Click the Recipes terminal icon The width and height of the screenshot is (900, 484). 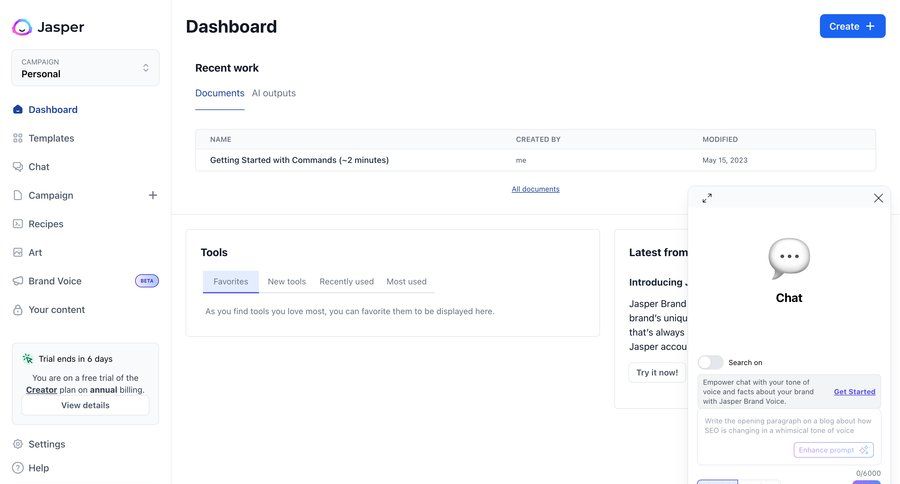point(18,224)
